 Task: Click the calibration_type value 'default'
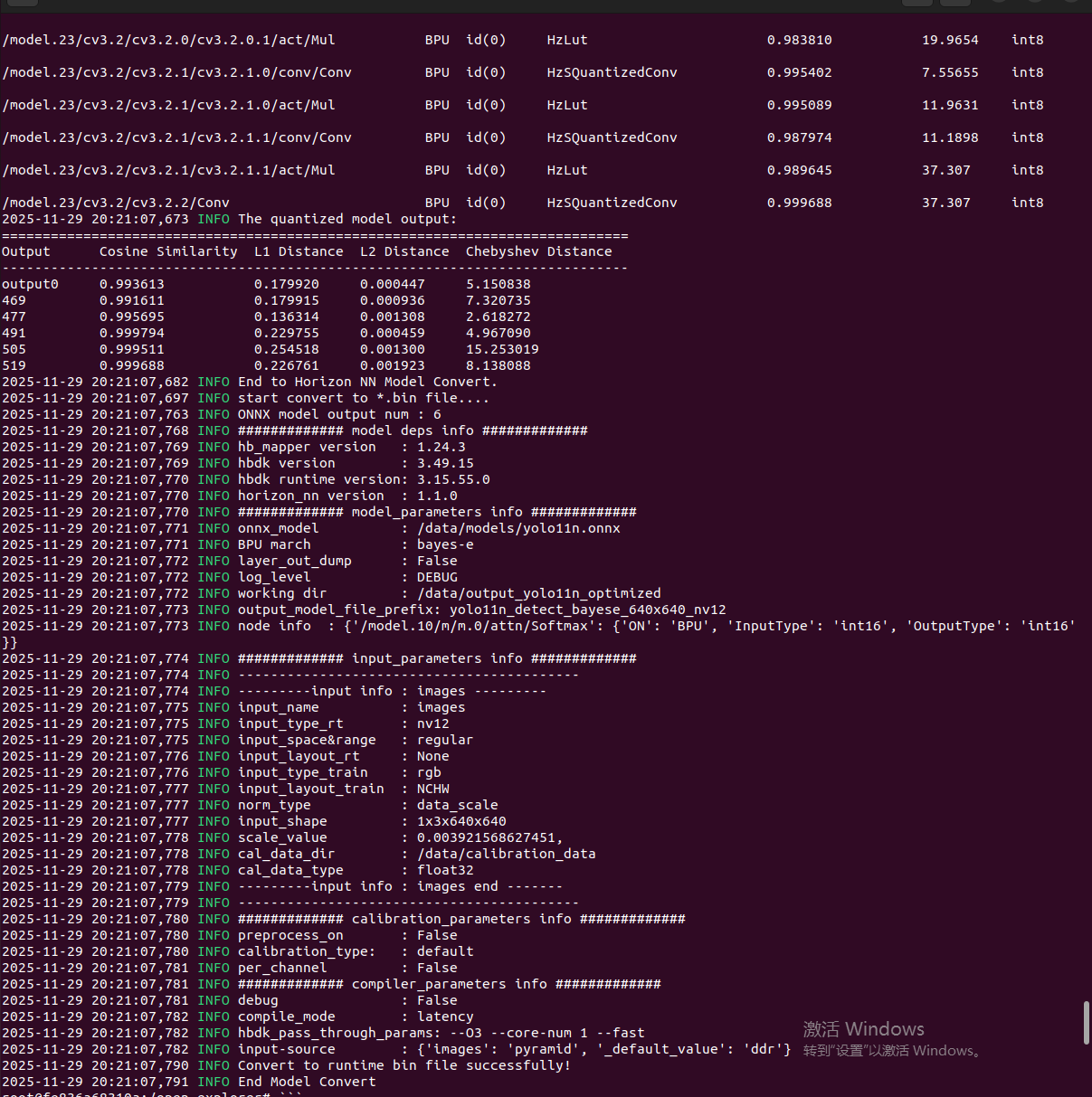(x=445, y=951)
